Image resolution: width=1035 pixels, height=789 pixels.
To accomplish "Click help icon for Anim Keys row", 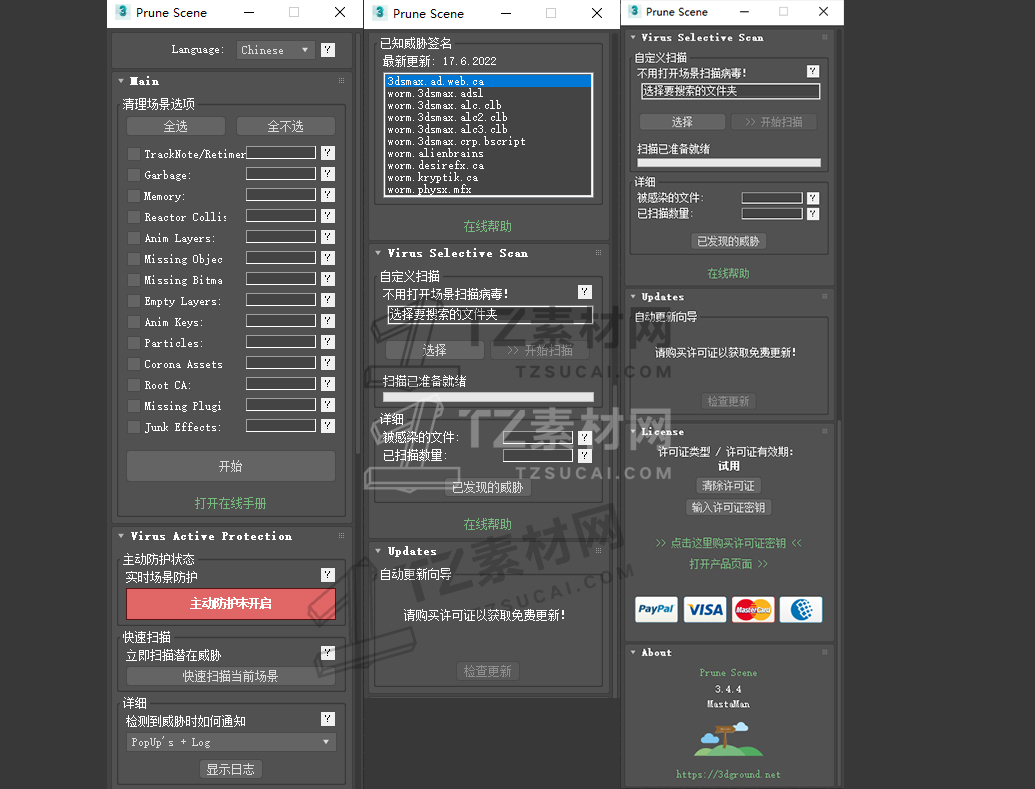I will tap(327, 321).
